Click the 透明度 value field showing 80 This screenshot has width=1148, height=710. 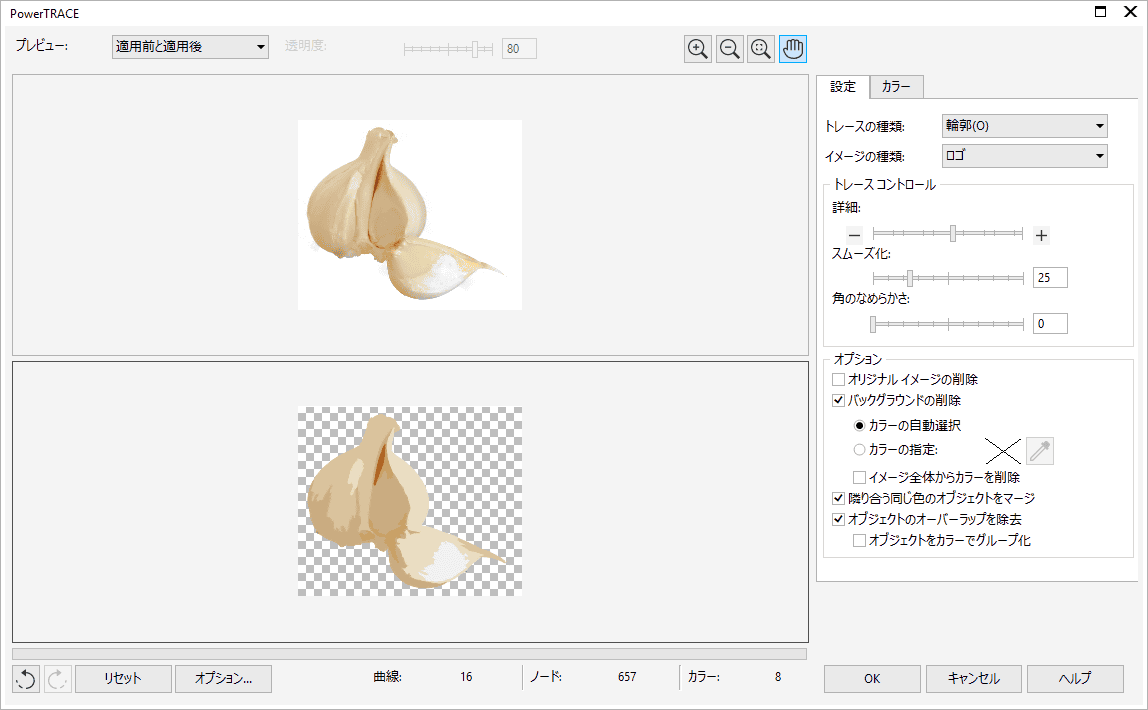click(519, 49)
